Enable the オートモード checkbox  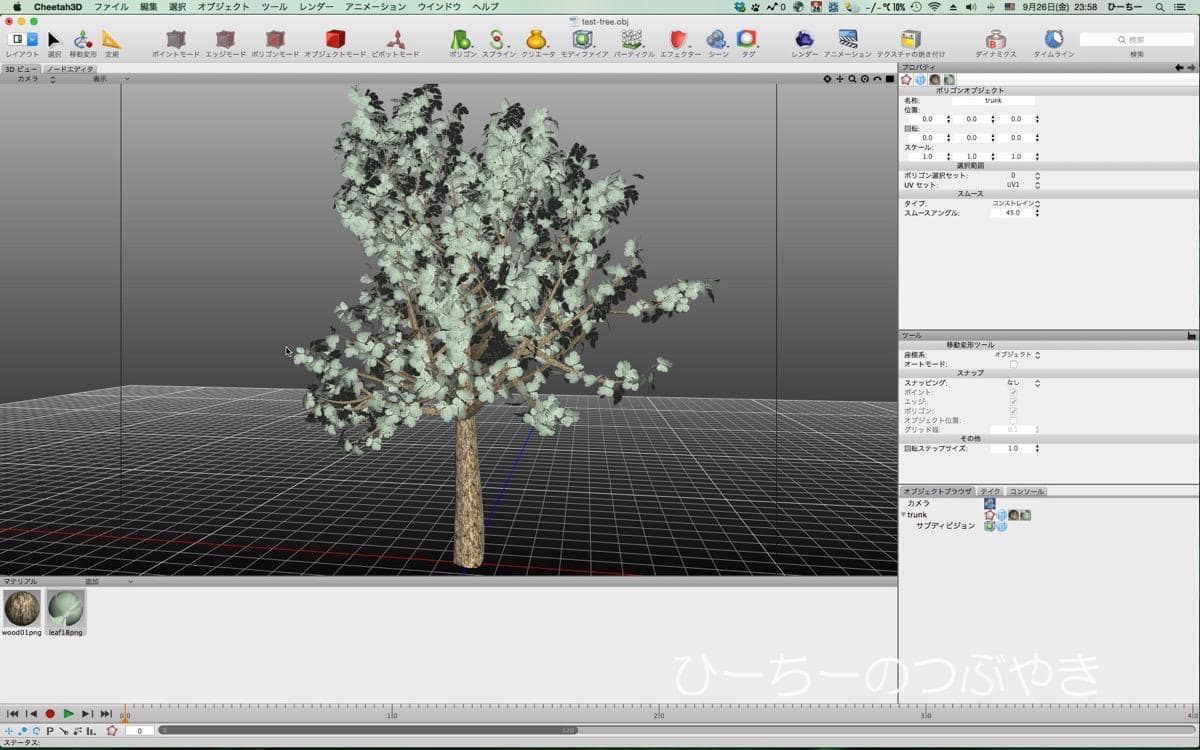point(1014,364)
